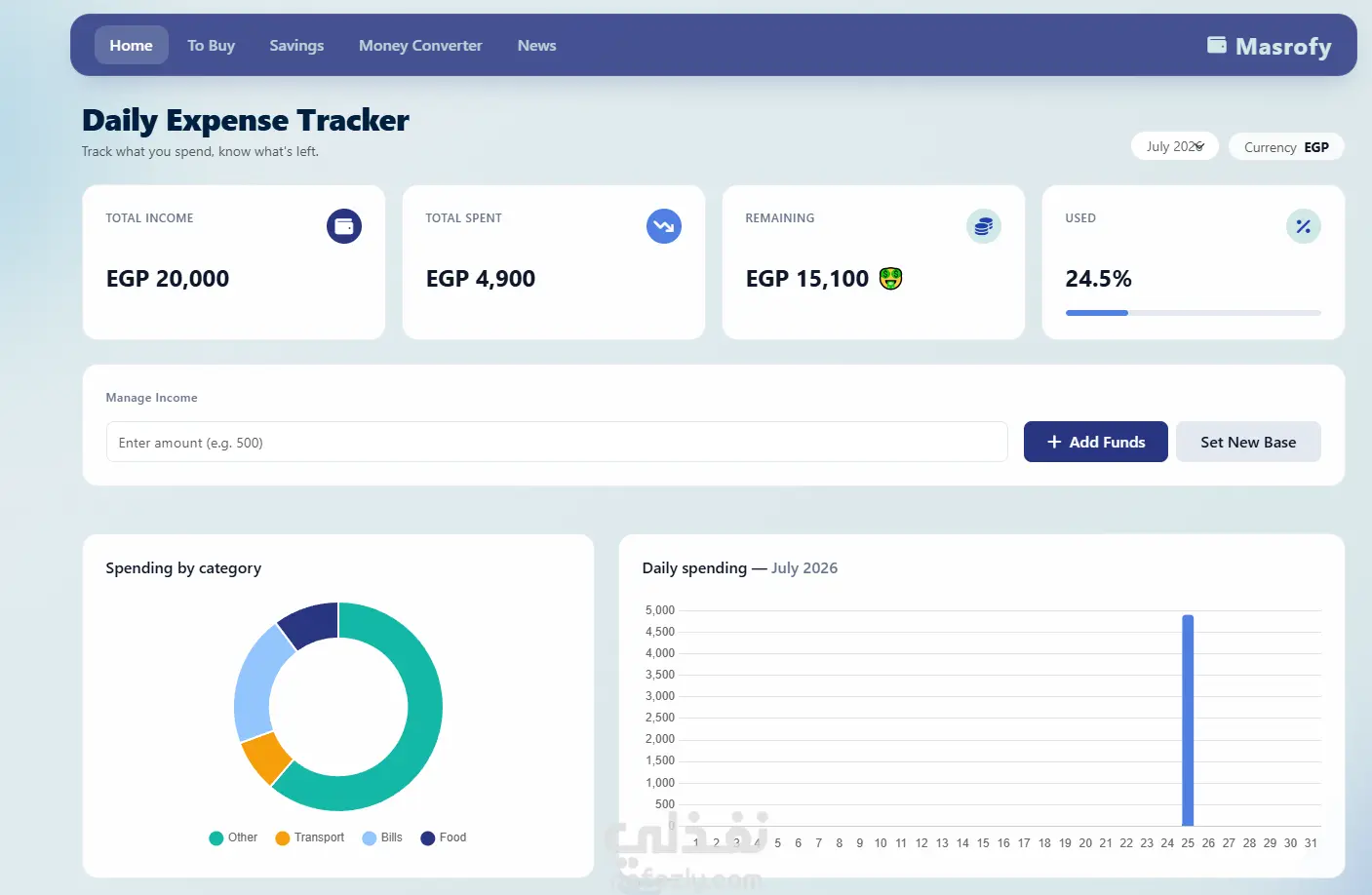Click the Add Funds button

pyautogui.click(x=1096, y=442)
